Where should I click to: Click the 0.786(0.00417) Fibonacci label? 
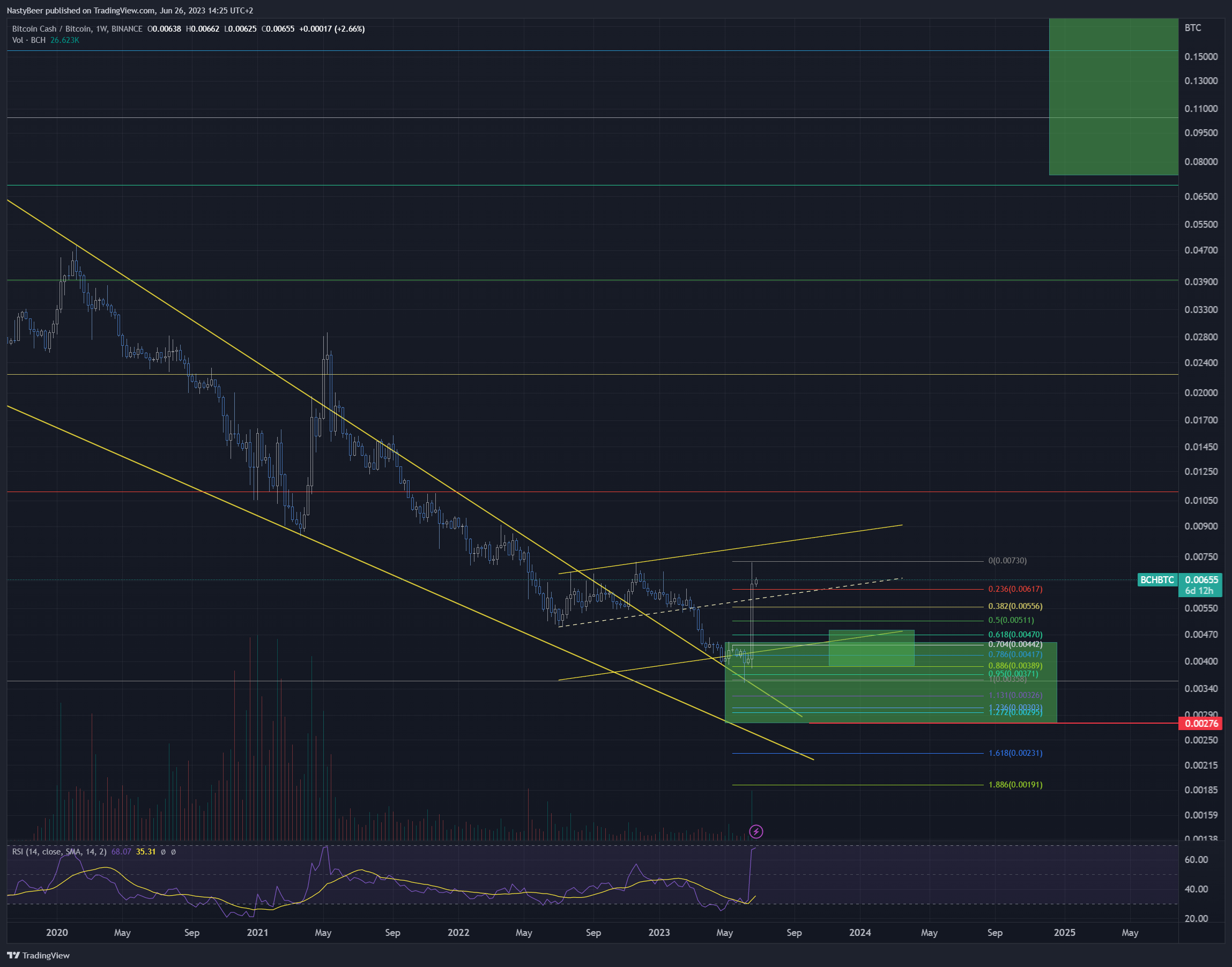point(1015,654)
